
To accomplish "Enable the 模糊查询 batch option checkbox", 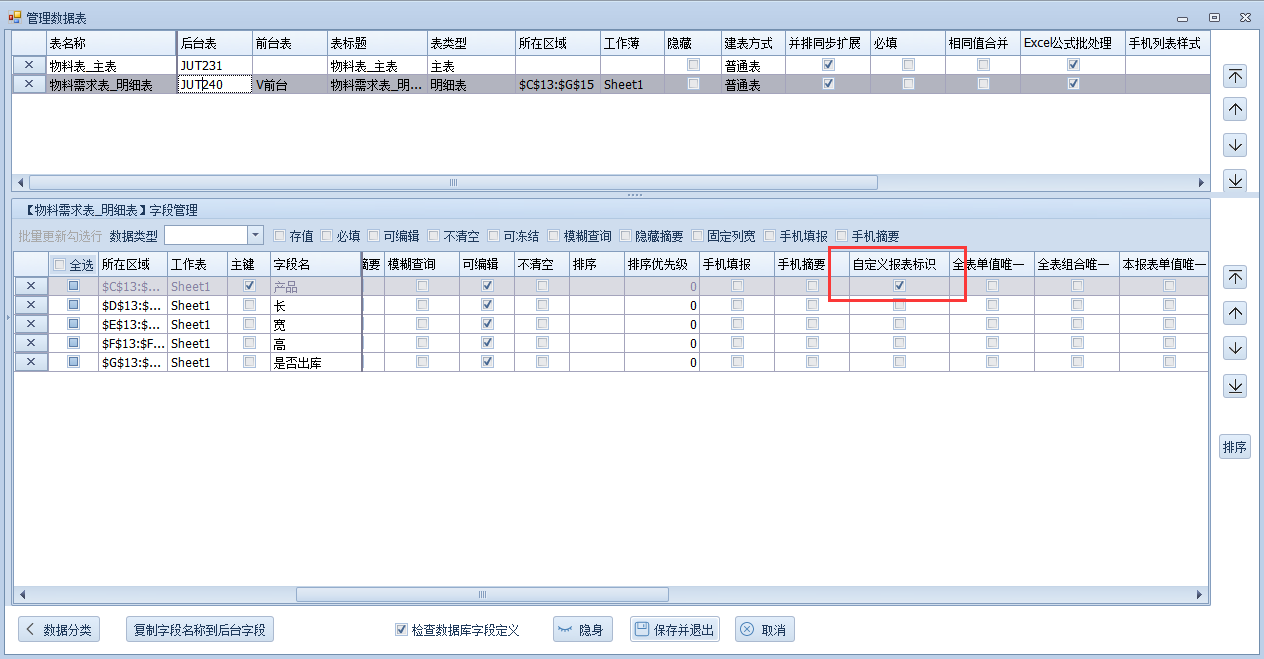I will pos(554,236).
